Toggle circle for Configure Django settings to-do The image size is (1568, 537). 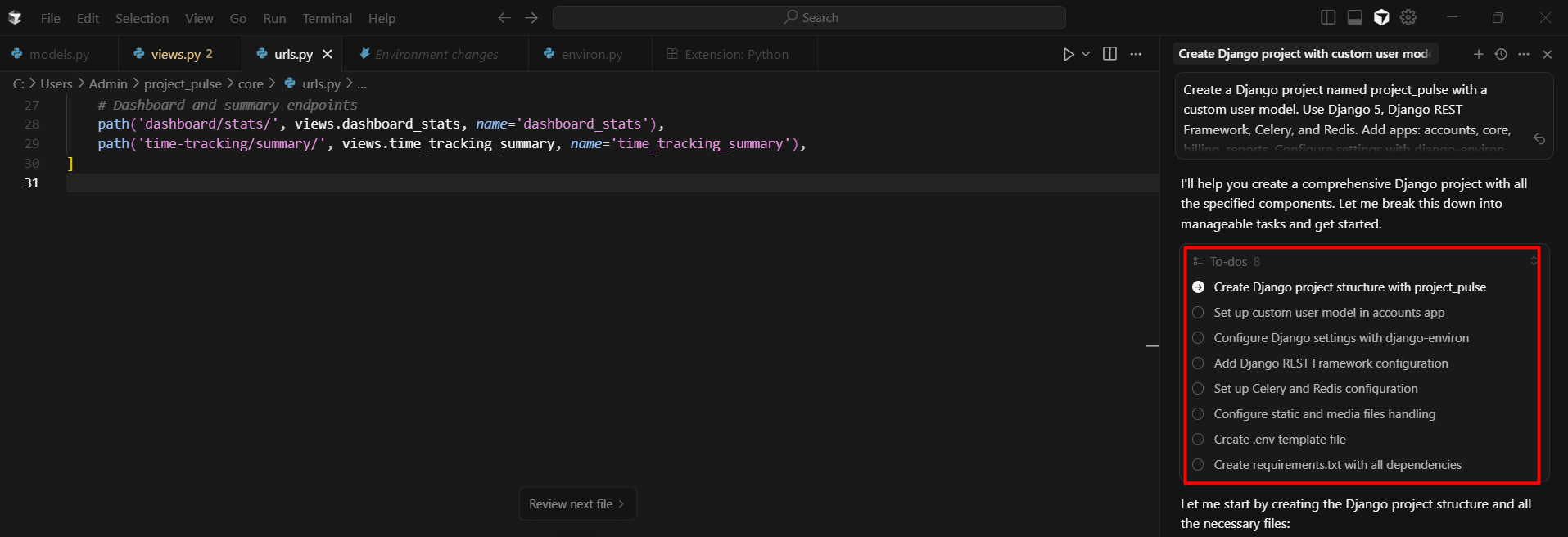coord(1198,338)
